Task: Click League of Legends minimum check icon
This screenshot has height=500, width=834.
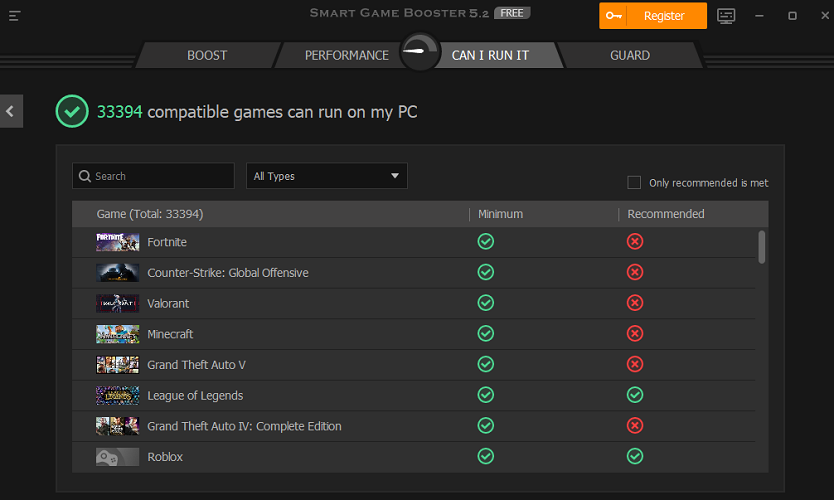Action: (486, 395)
